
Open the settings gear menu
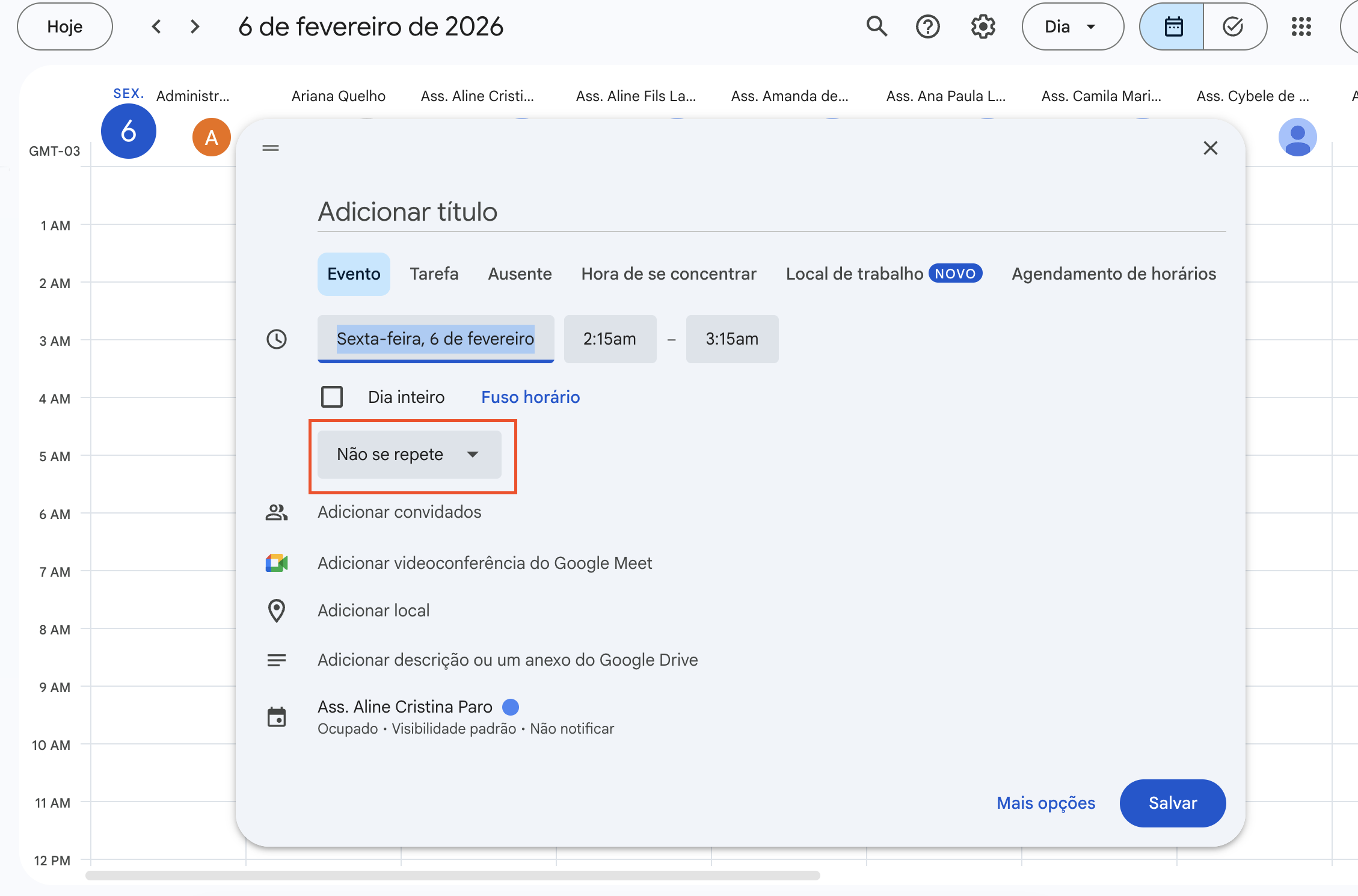983,26
